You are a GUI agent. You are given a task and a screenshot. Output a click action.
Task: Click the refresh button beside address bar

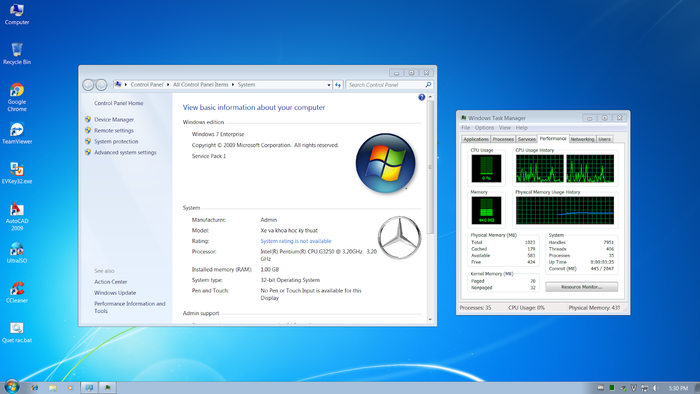[x=338, y=84]
